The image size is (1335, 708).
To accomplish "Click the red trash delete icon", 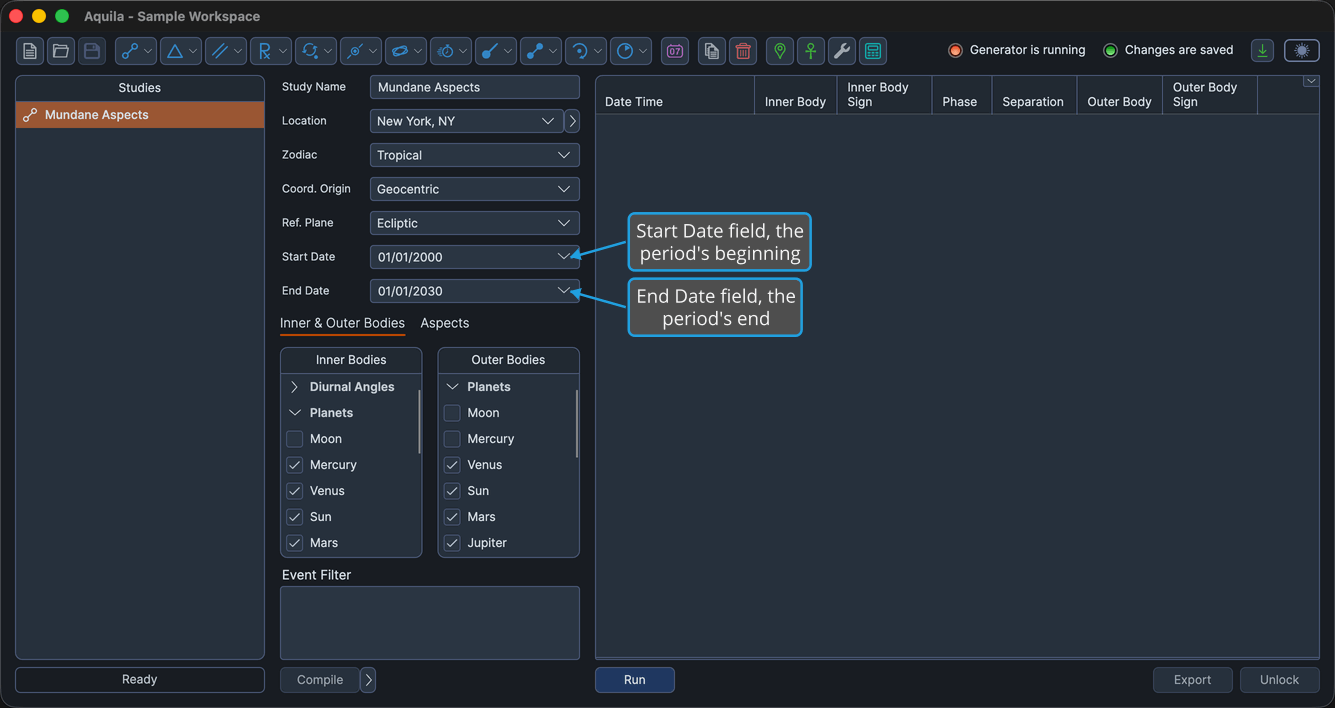I will 743,51.
